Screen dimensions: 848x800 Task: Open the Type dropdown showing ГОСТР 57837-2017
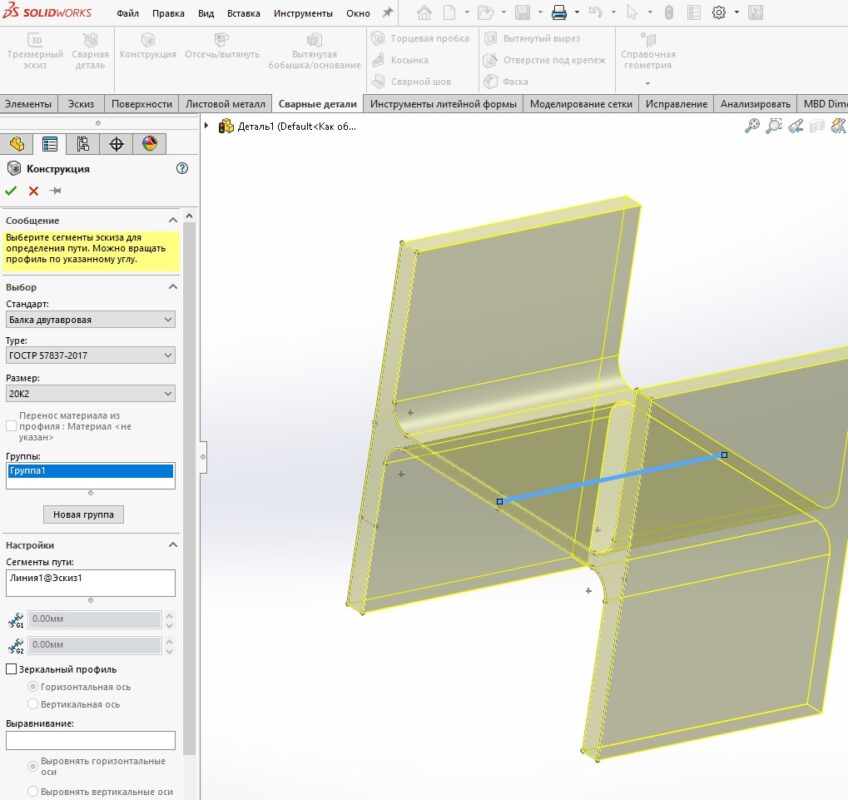pos(90,355)
